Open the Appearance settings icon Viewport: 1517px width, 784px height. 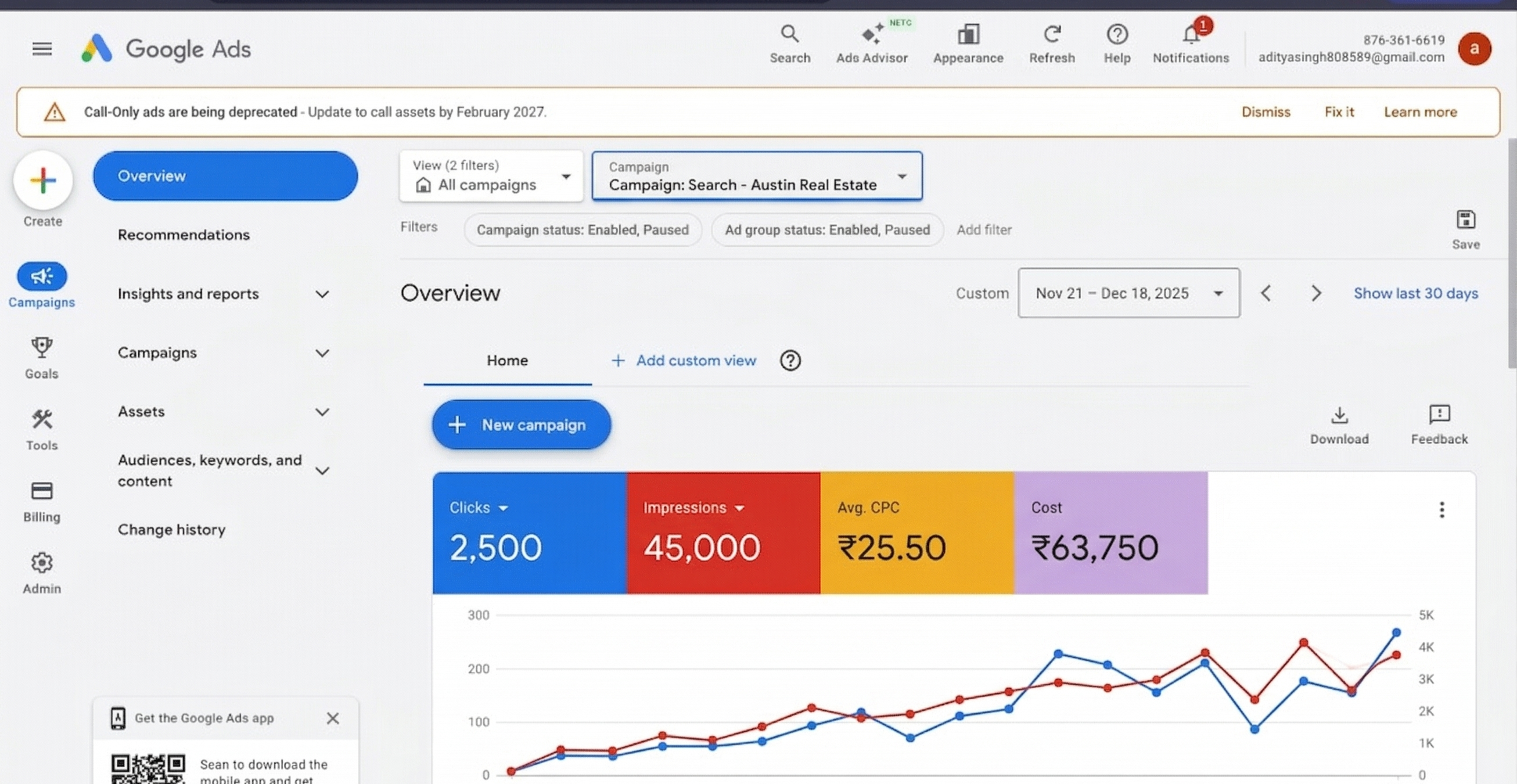[968, 41]
